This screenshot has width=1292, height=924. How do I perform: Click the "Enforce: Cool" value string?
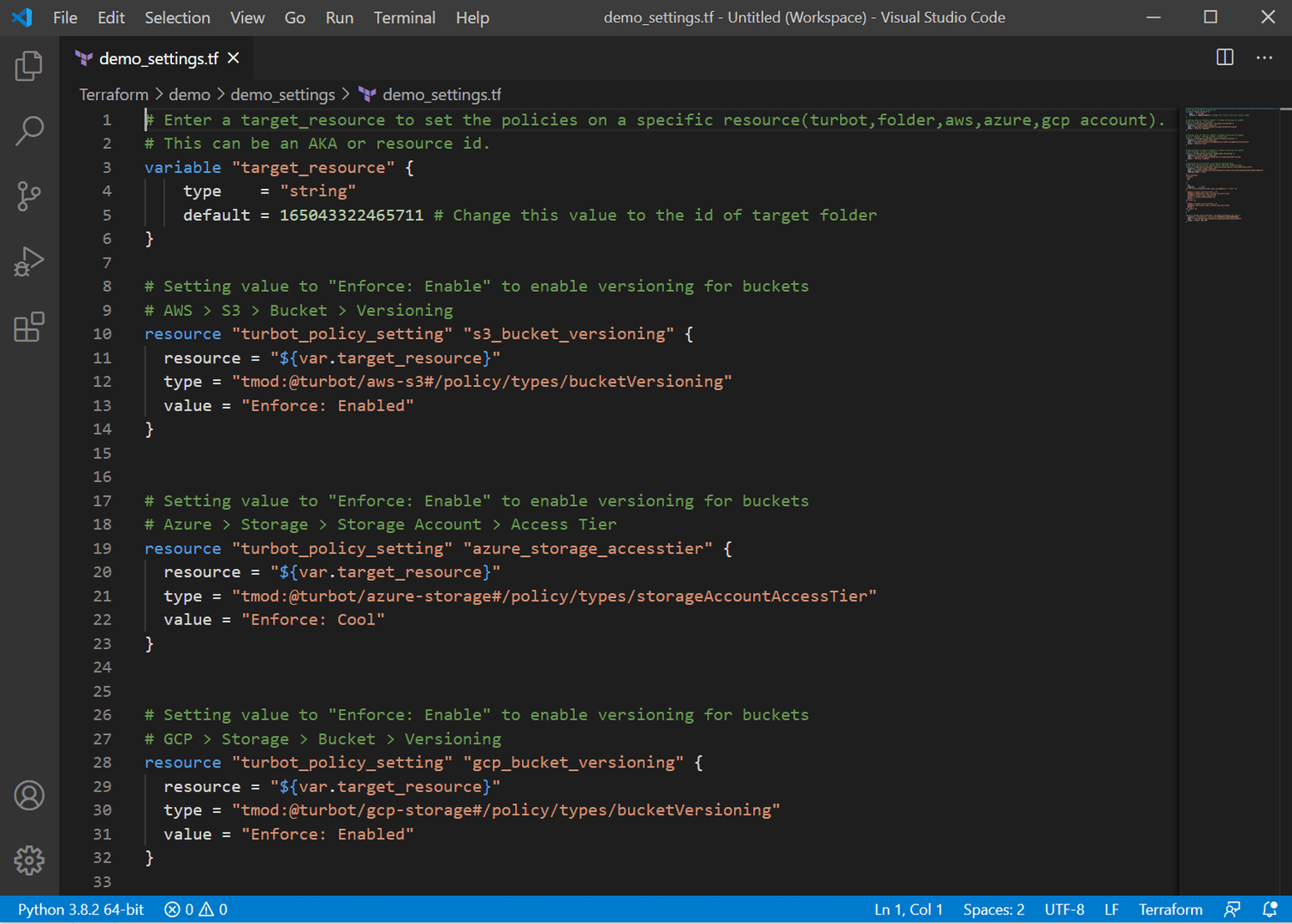click(x=313, y=619)
